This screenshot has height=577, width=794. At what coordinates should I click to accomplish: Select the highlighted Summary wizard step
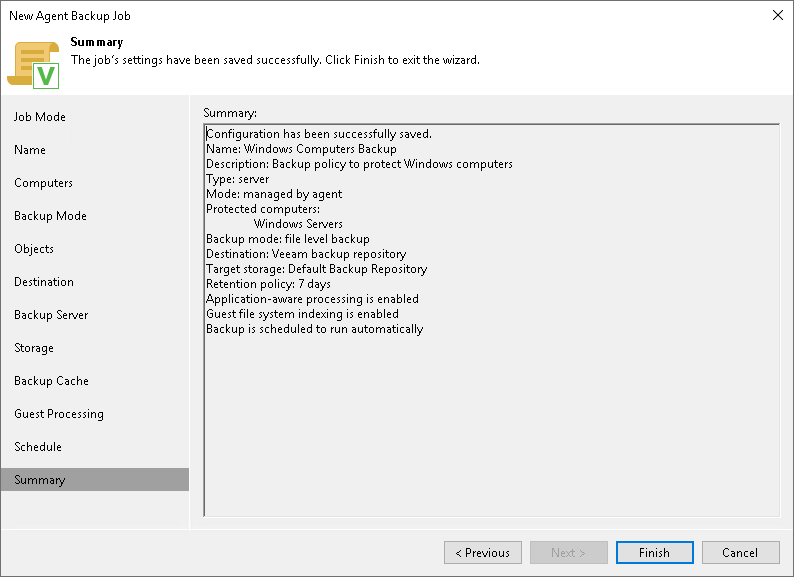(x=95, y=479)
